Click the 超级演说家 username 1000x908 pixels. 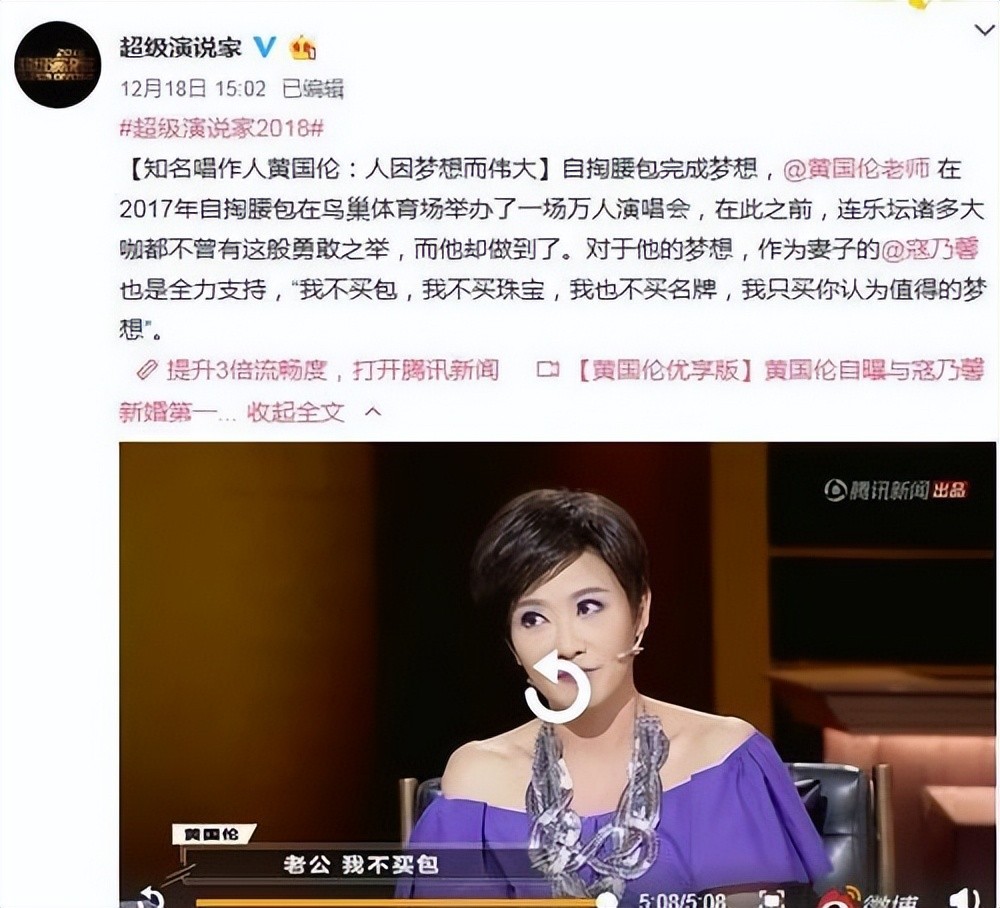coord(181,47)
